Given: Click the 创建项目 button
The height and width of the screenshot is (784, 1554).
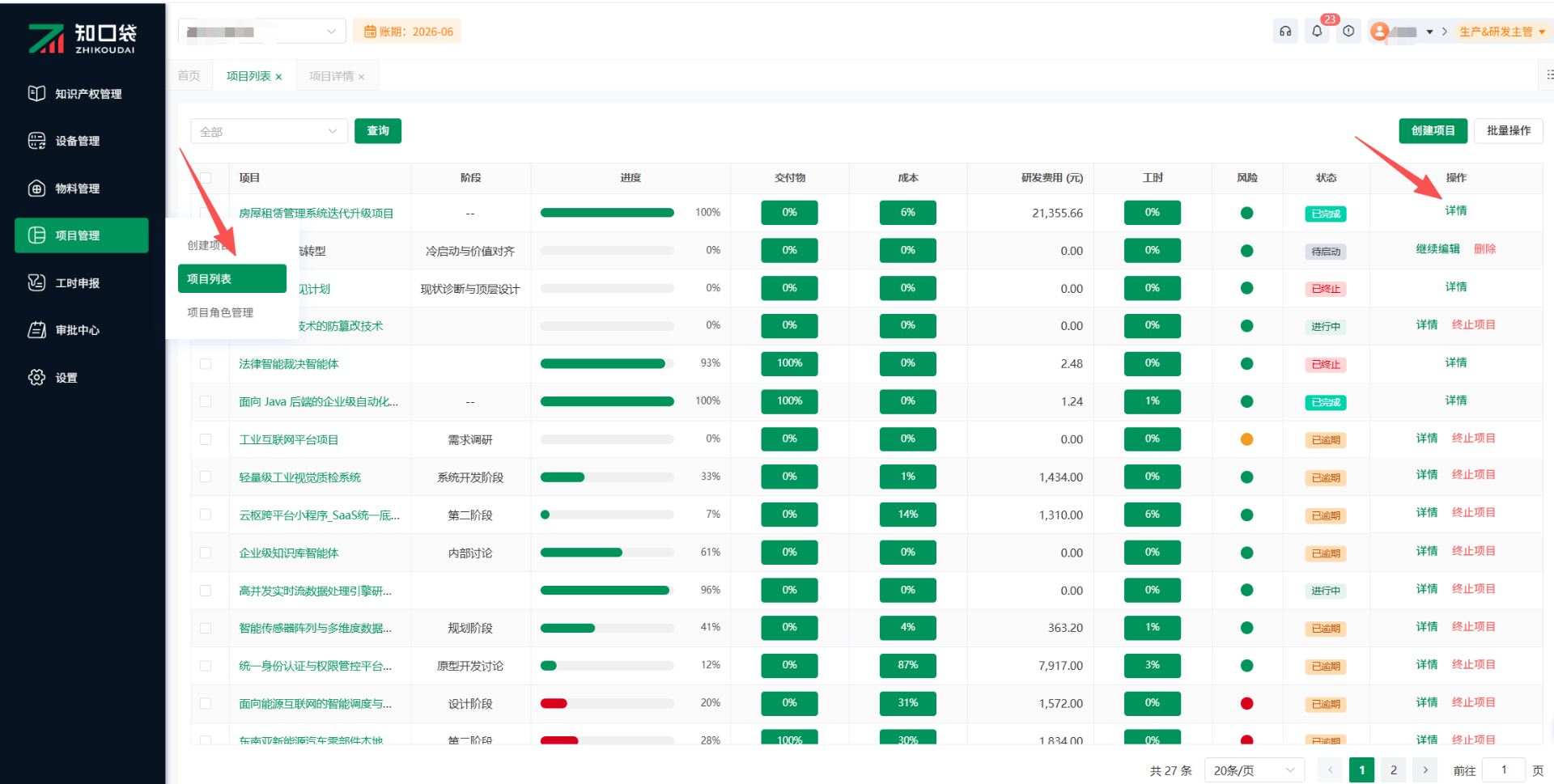Looking at the screenshot, I should pyautogui.click(x=1433, y=131).
